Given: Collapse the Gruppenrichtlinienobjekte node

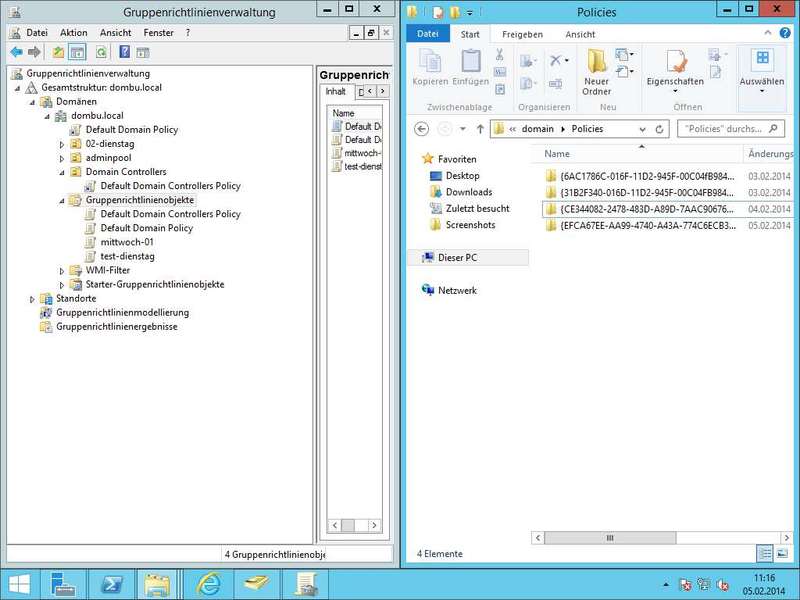Looking at the screenshot, I should [x=62, y=201].
